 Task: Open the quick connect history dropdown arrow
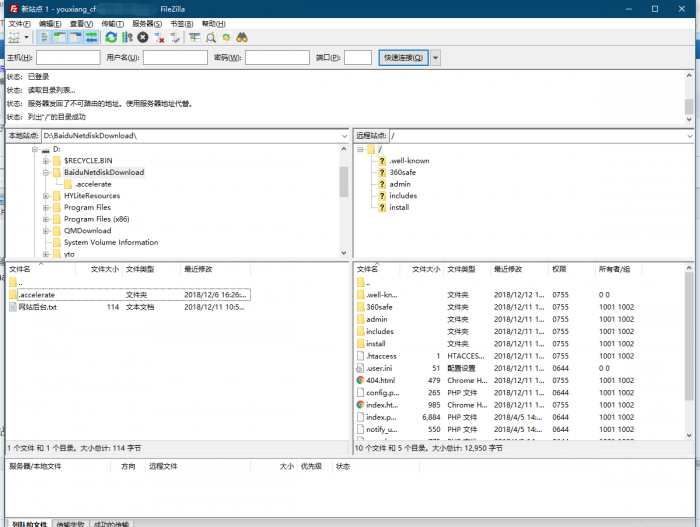tap(436, 58)
